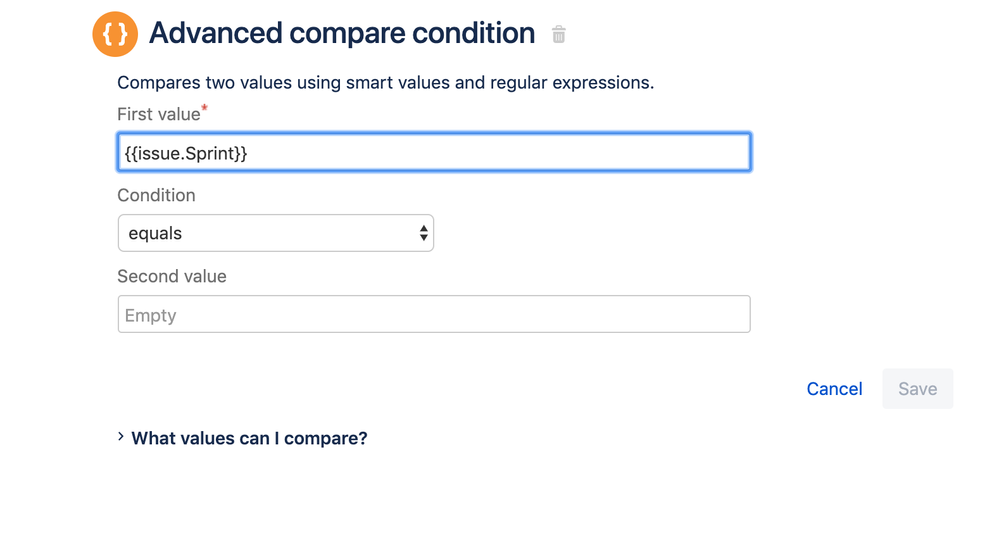Click the Second value label

point(172,276)
